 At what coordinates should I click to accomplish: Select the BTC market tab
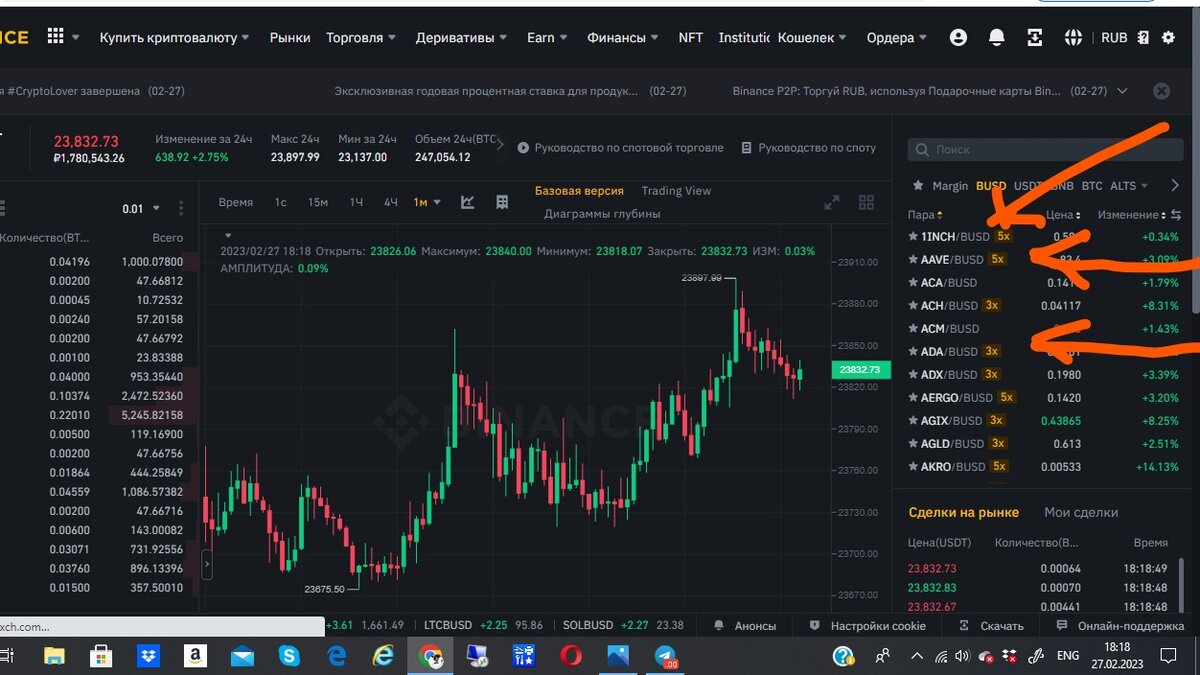(1092, 186)
